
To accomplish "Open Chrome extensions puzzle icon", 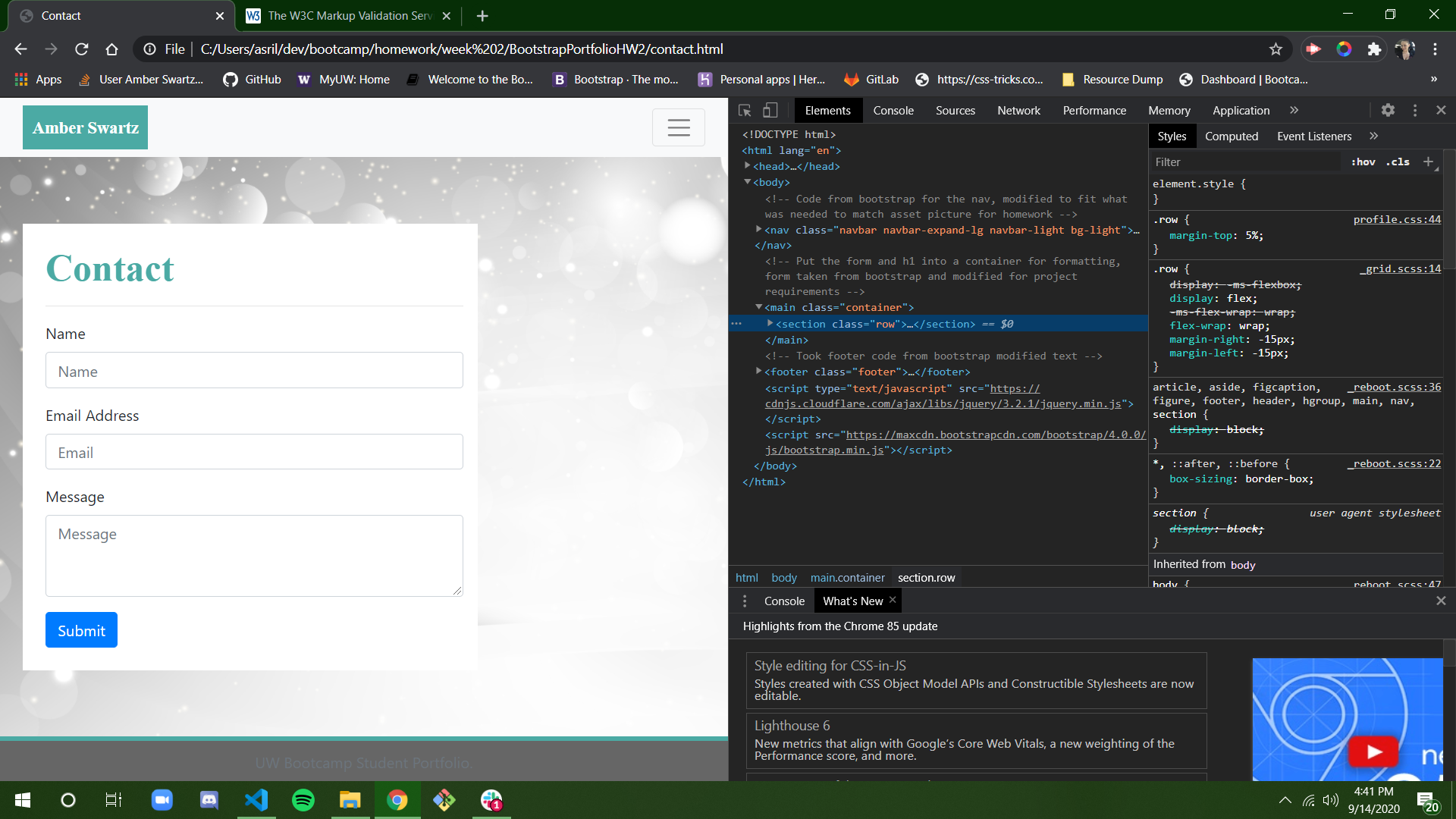I will (1374, 49).
